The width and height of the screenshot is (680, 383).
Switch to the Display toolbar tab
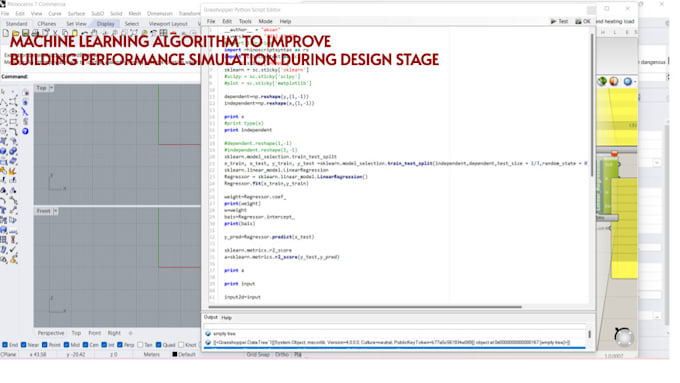[x=105, y=24]
